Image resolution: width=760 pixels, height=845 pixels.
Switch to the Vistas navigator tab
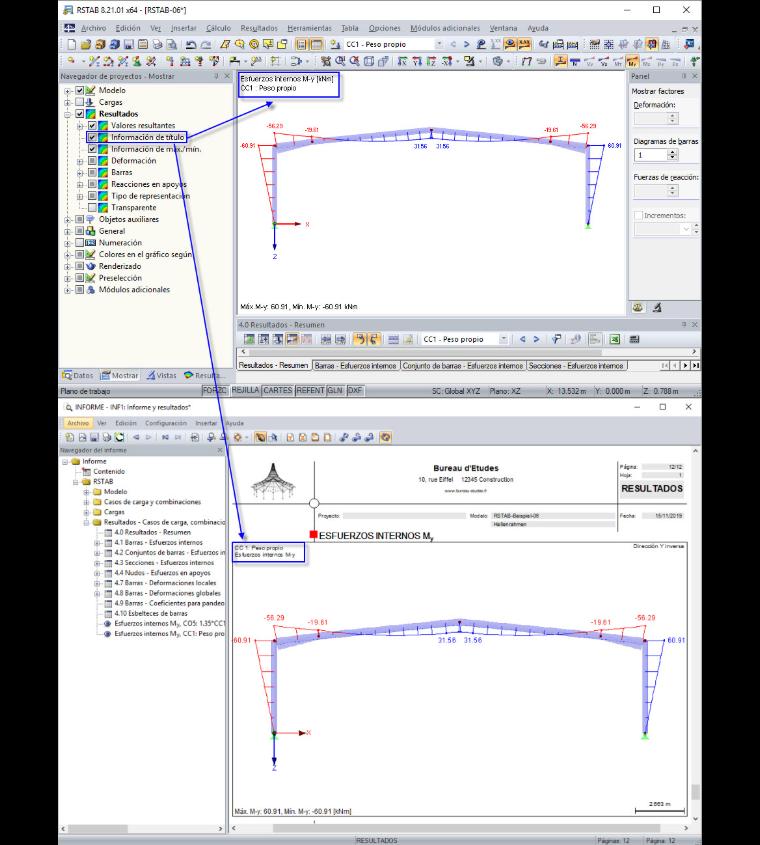(x=161, y=375)
